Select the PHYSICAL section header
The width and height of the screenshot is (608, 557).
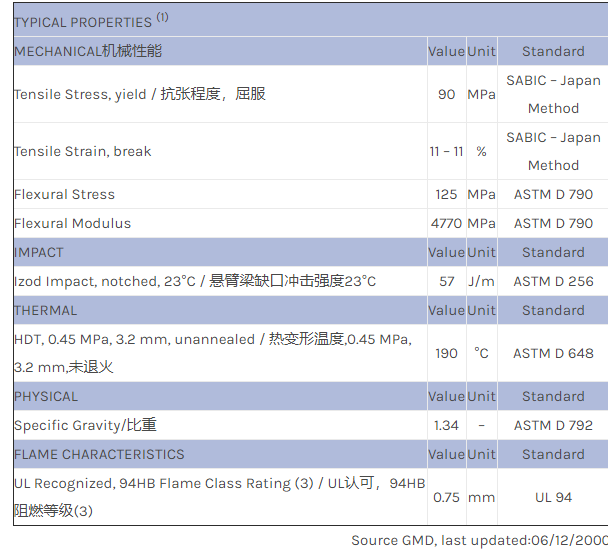pyautogui.click(x=46, y=397)
